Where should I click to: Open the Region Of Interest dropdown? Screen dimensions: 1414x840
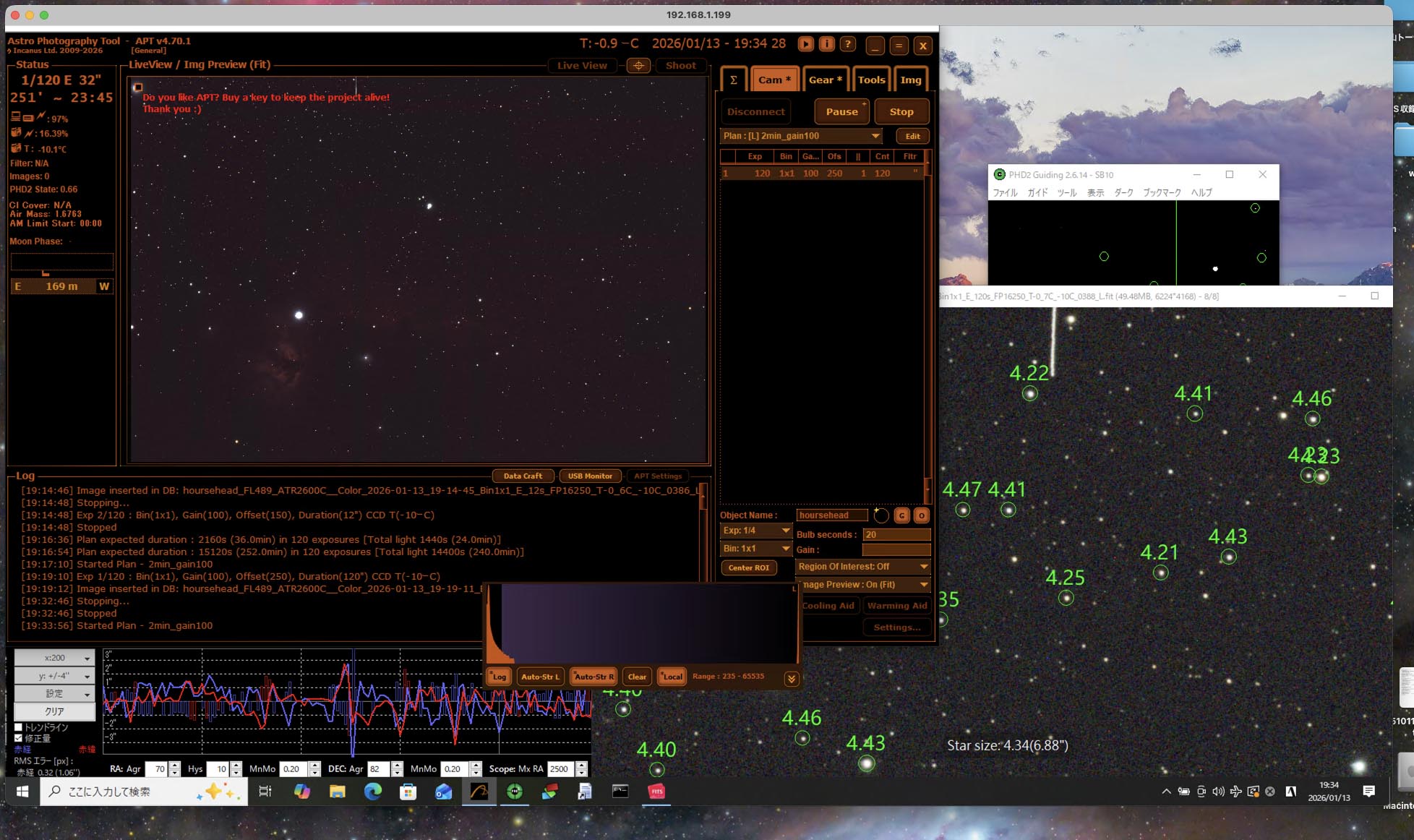(x=923, y=567)
